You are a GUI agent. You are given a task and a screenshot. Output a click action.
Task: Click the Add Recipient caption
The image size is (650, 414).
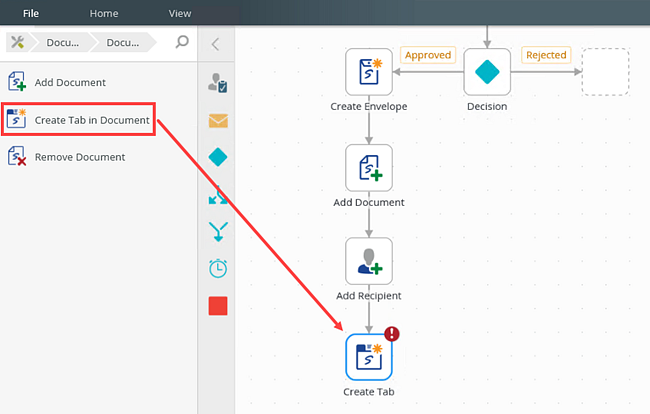(369, 296)
